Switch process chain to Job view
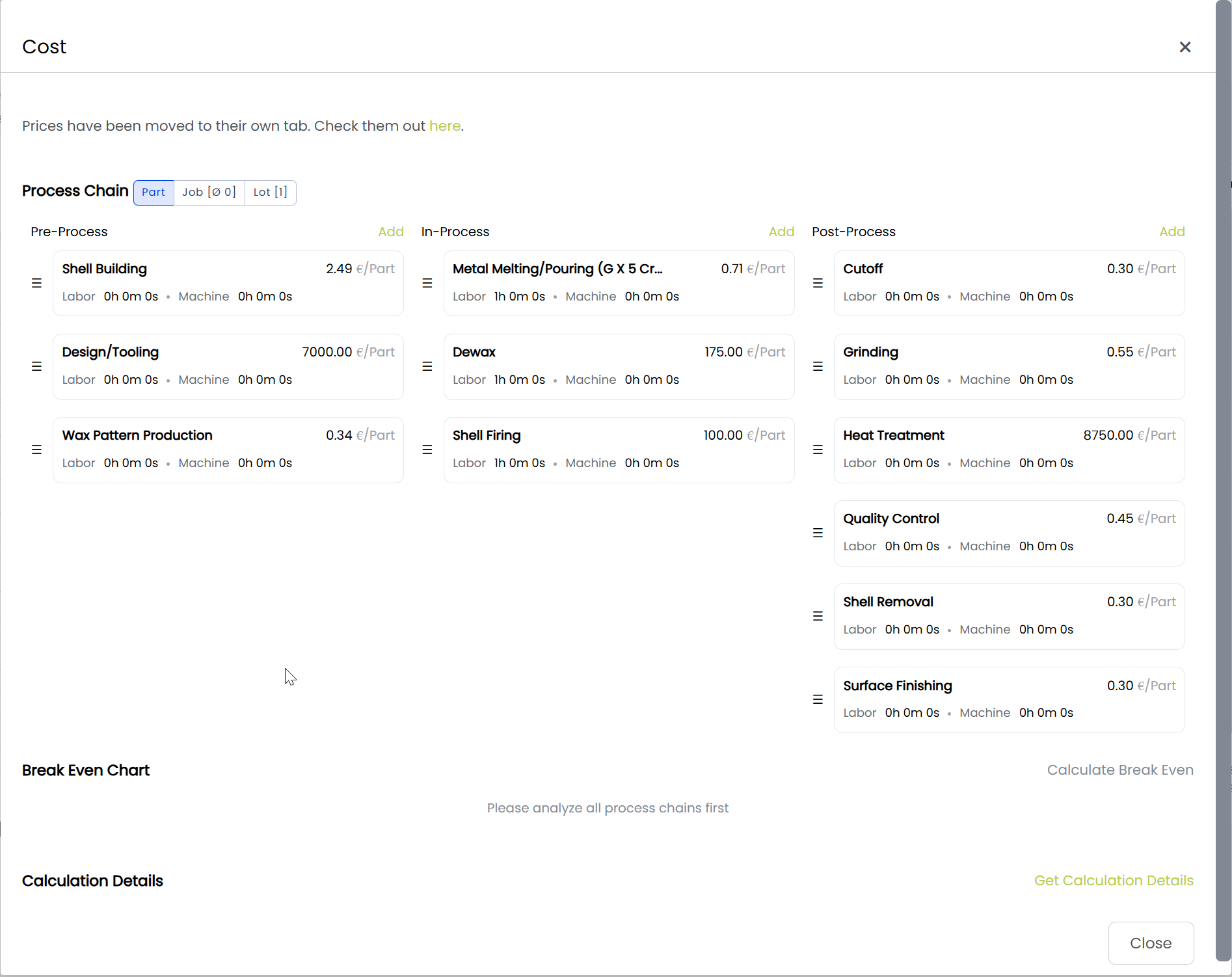Image resolution: width=1232 pixels, height=977 pixels. 209,193
